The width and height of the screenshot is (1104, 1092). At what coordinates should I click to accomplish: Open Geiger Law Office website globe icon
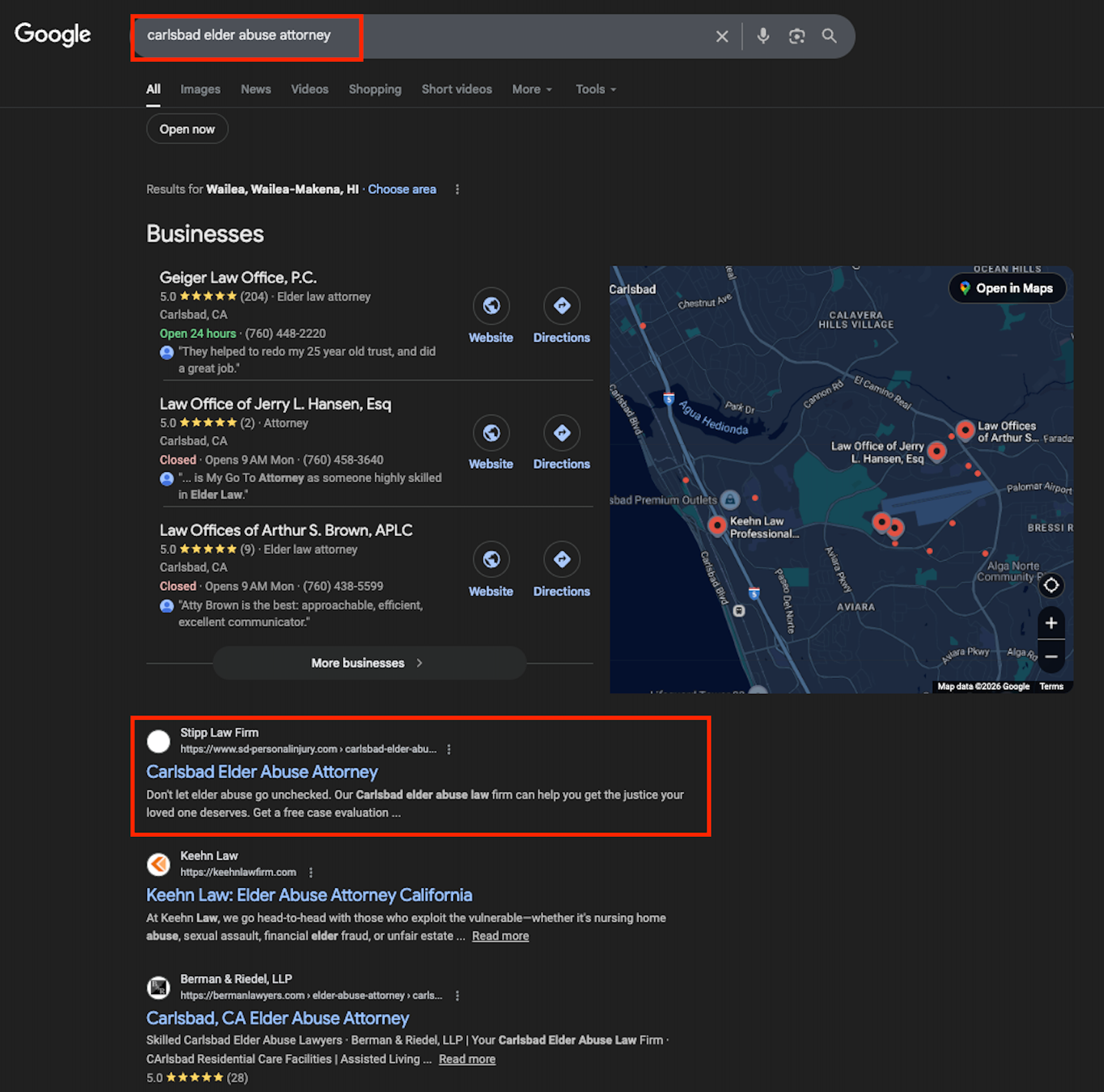pyautogui.click(x=491, y=306)
